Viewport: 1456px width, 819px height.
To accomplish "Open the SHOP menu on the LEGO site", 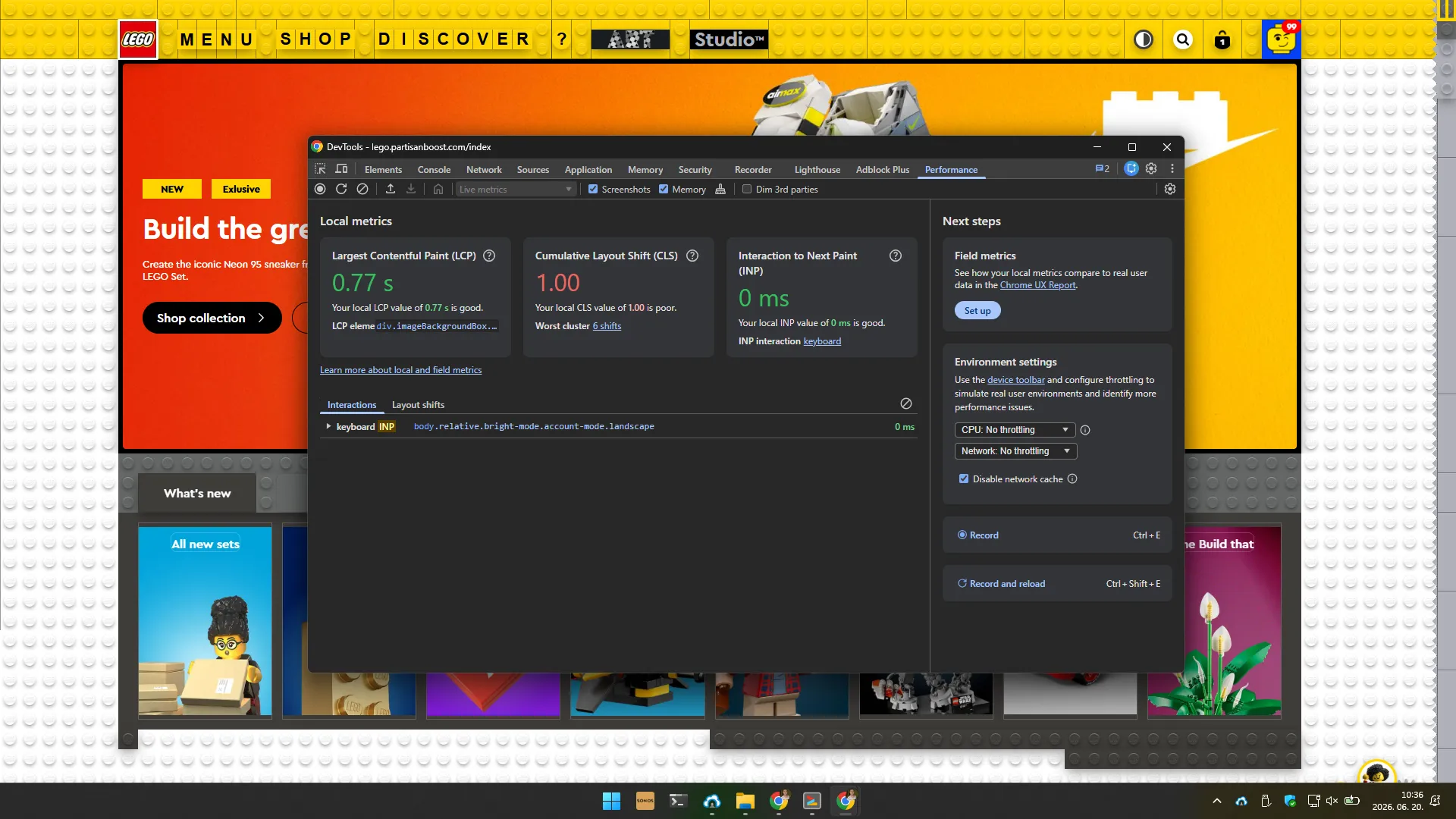I will tap(315, 39).
